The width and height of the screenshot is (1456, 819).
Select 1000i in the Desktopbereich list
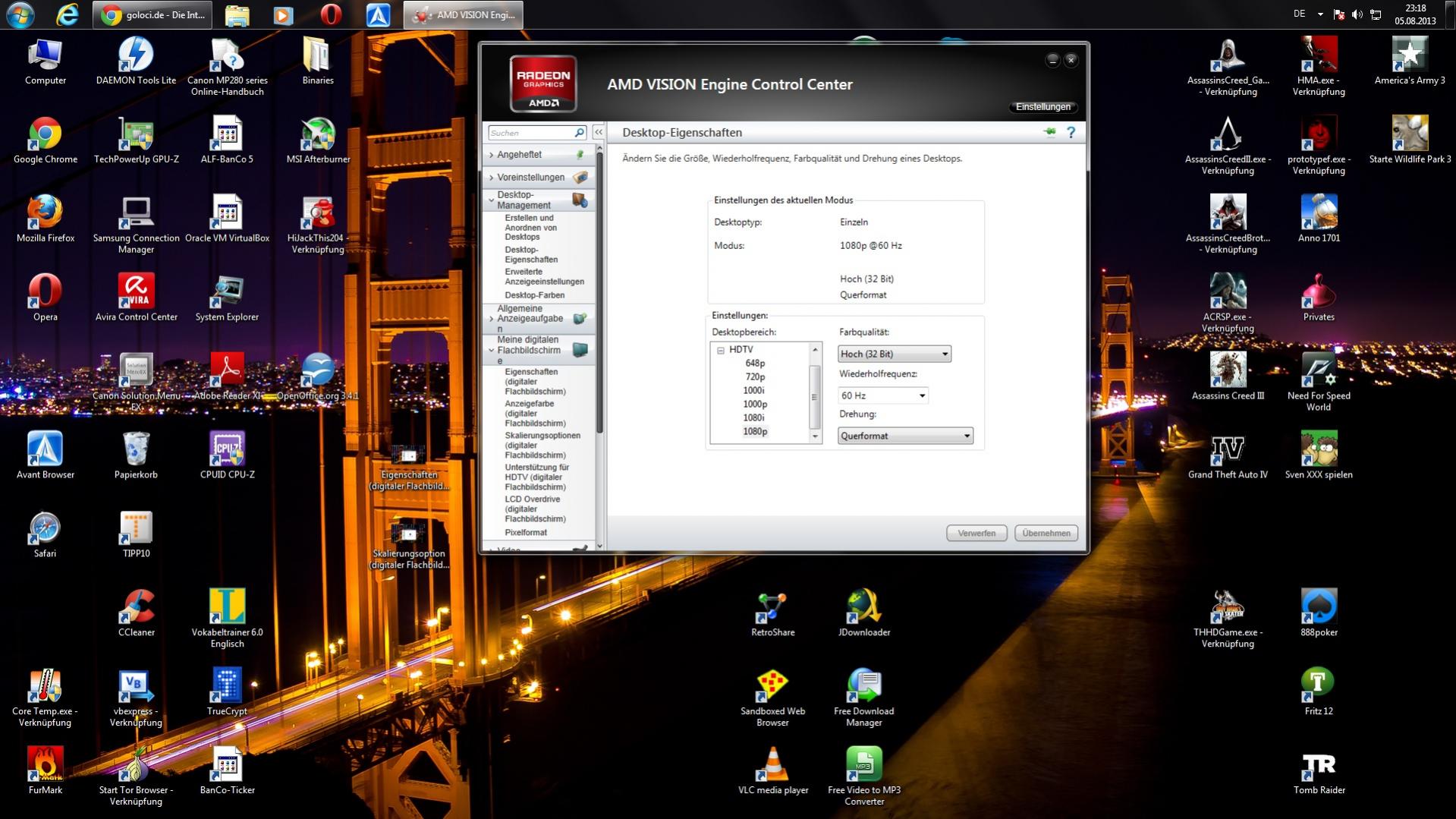tap(754, 390)
